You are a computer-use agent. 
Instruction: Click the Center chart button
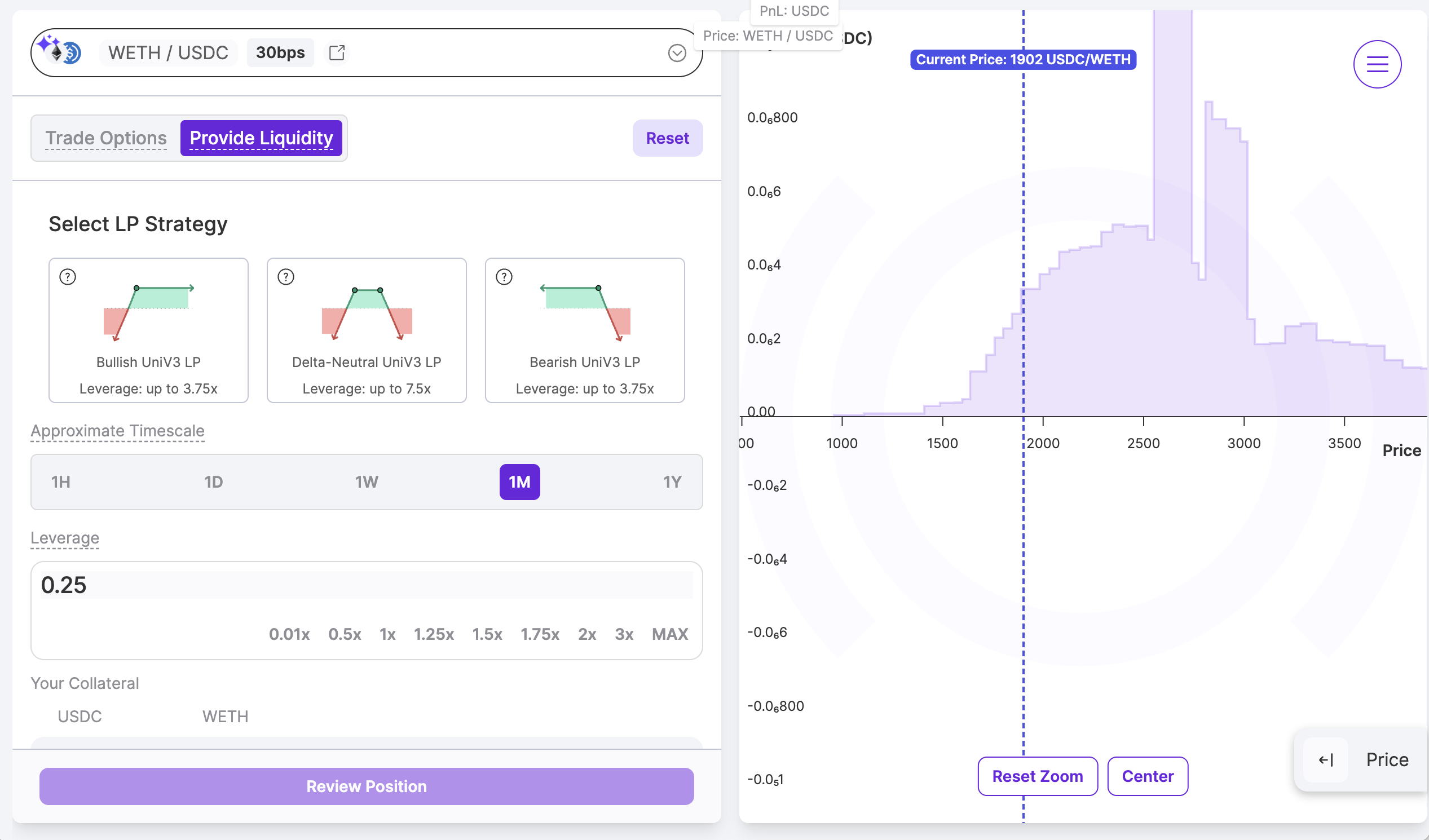coord(1147,776)
